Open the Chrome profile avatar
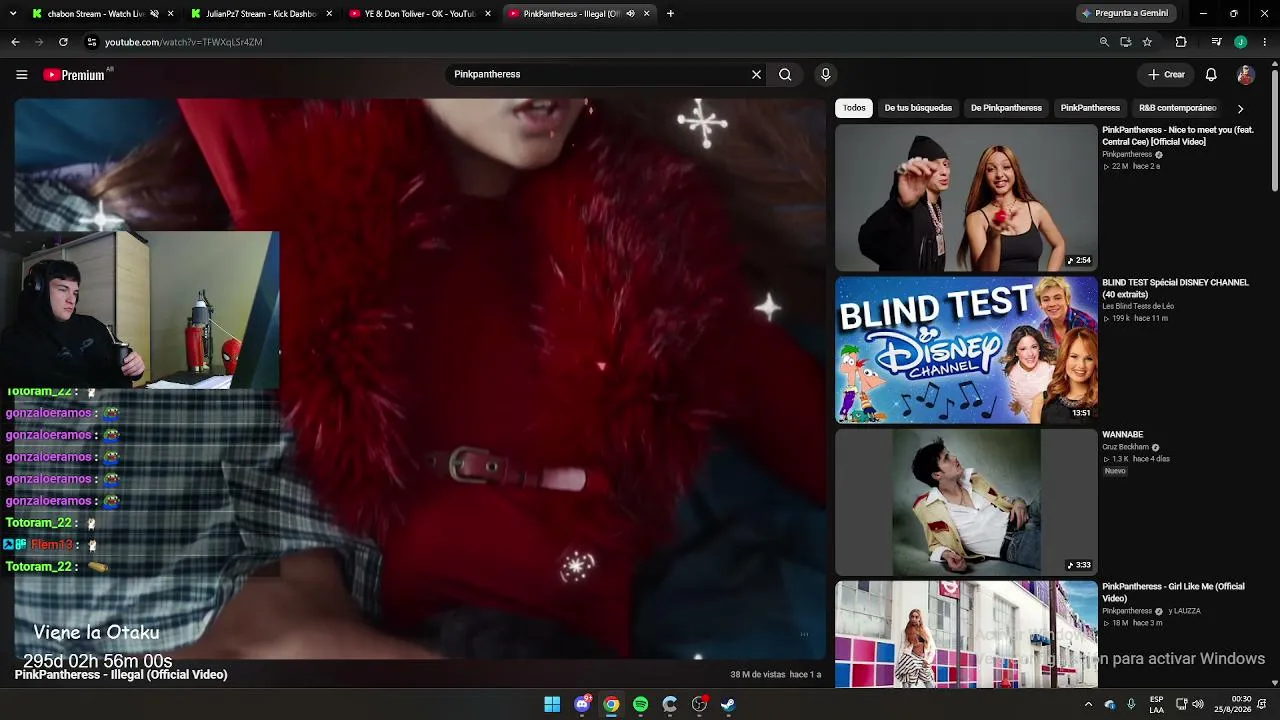This screenshot has height=720, width=1280. coord(1240,42)
